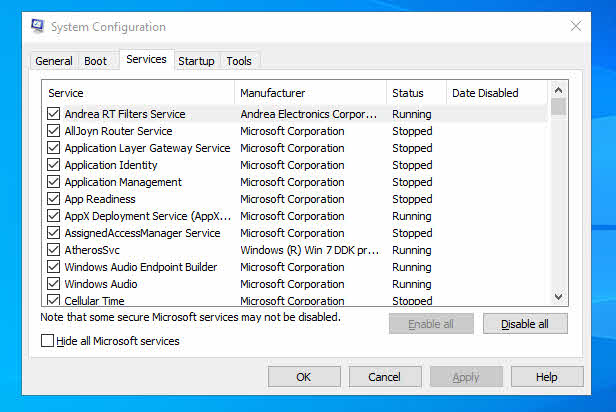This screenshot has height=412, width=616.
Task: Click the services list scrollbar thumb
Action: (x=558, y=107)
